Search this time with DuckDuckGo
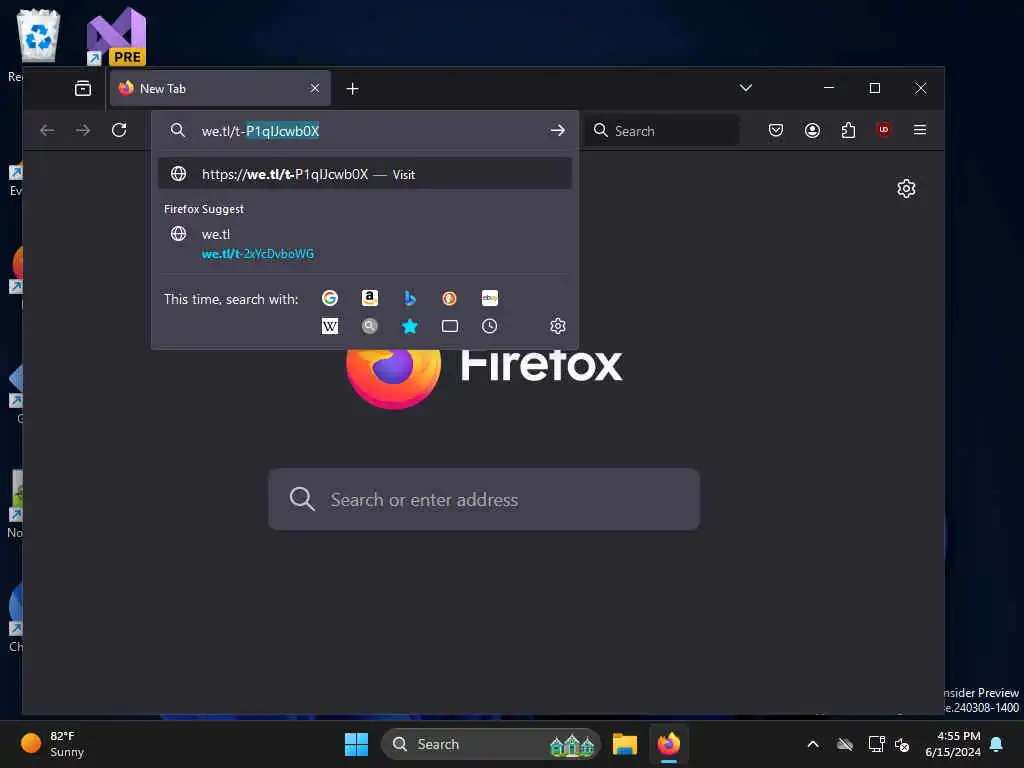The width and height of the screenshot is (1024, 768). pos(449,298)
